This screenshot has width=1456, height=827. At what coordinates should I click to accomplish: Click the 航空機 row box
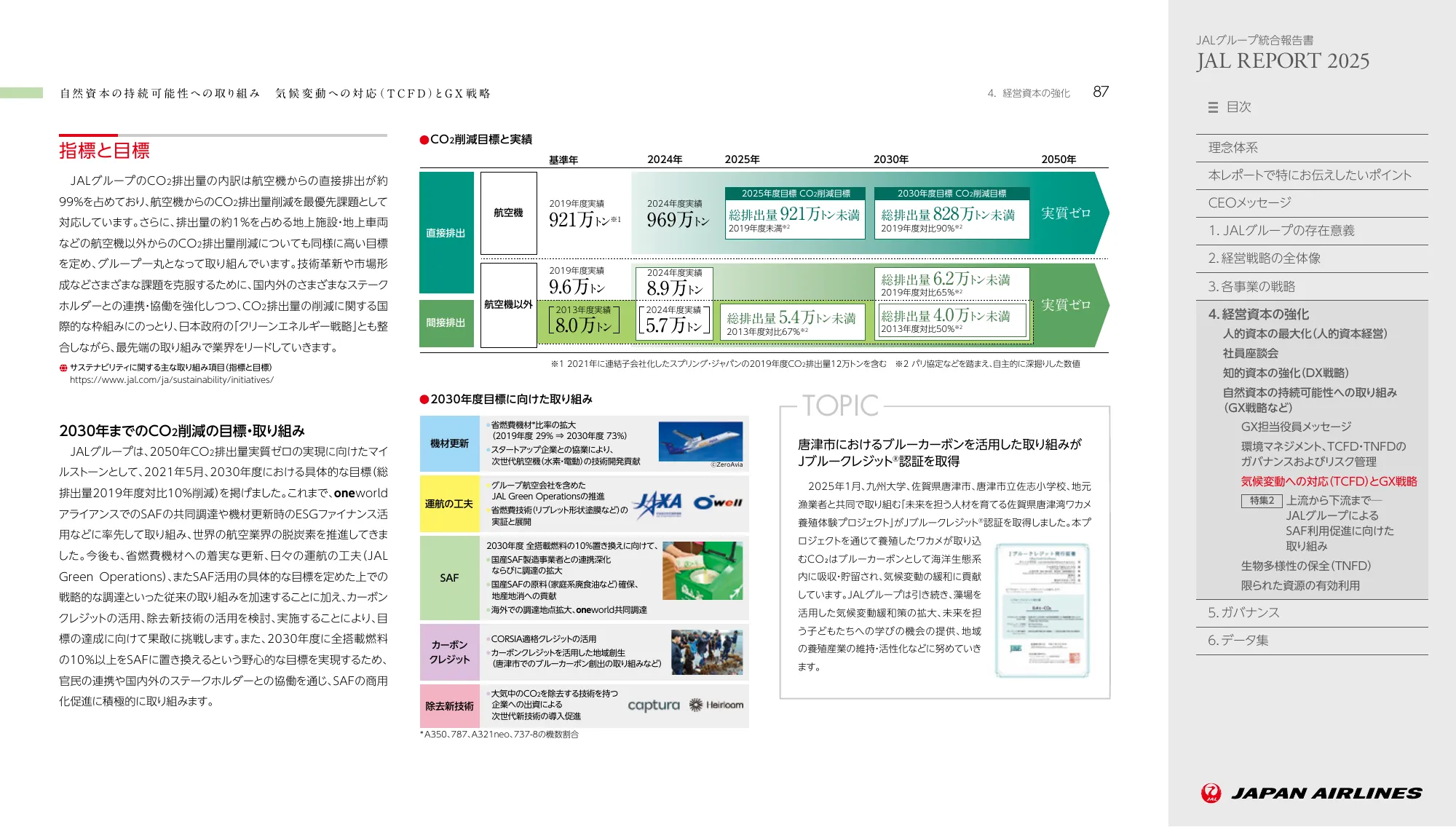[x=509, y=213]
